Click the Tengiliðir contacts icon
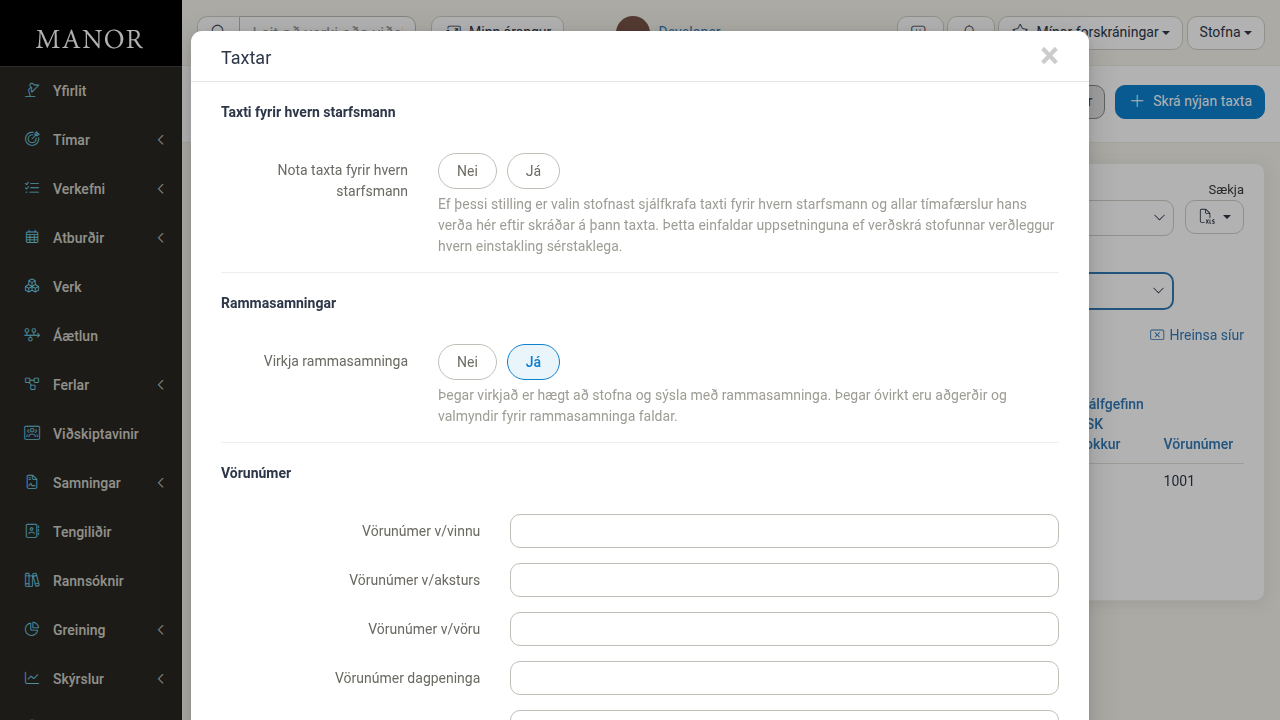Viewport: 1280px width, 720px height. (x=32, y=532)
